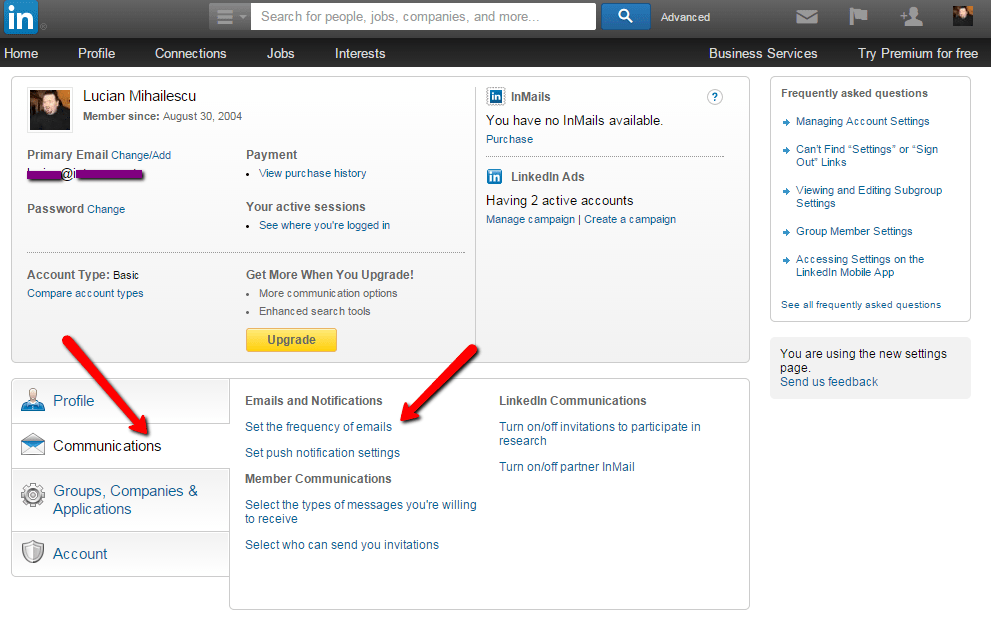Click the blue magnifier search button

click(x=625, y=16)
